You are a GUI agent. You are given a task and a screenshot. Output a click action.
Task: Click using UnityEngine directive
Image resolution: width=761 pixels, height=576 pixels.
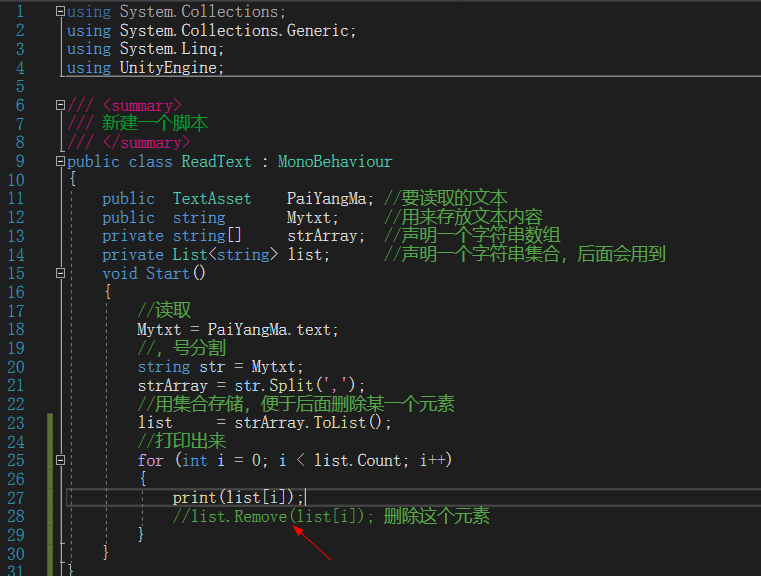[145, 67]
